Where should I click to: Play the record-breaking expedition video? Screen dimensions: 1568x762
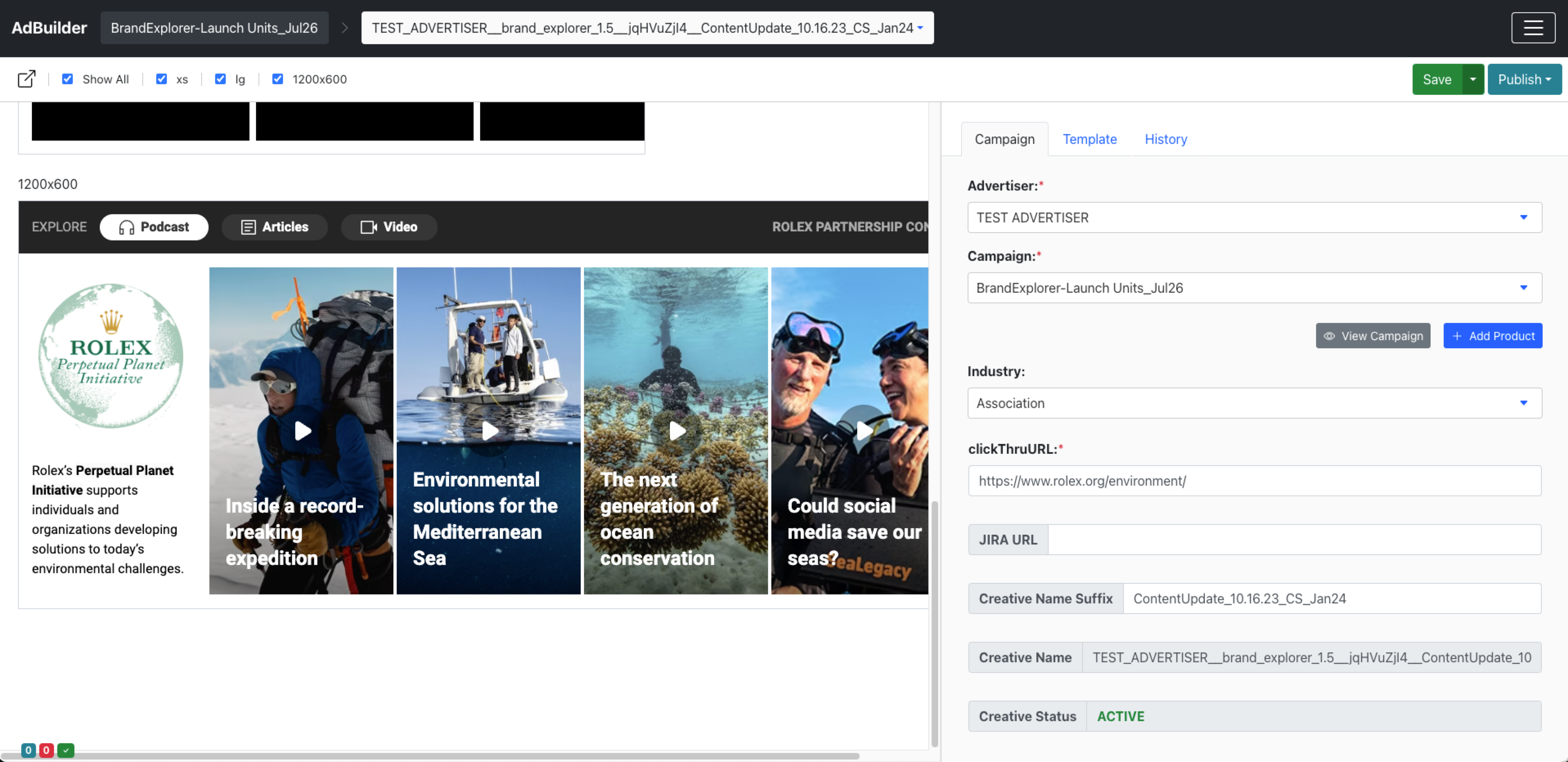[303, 431]
